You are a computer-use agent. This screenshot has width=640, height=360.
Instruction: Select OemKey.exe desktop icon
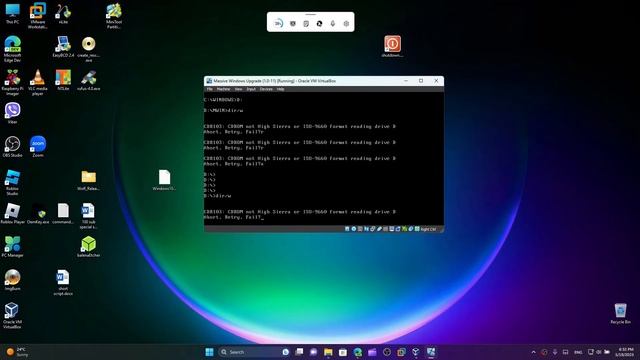[38, 214]
